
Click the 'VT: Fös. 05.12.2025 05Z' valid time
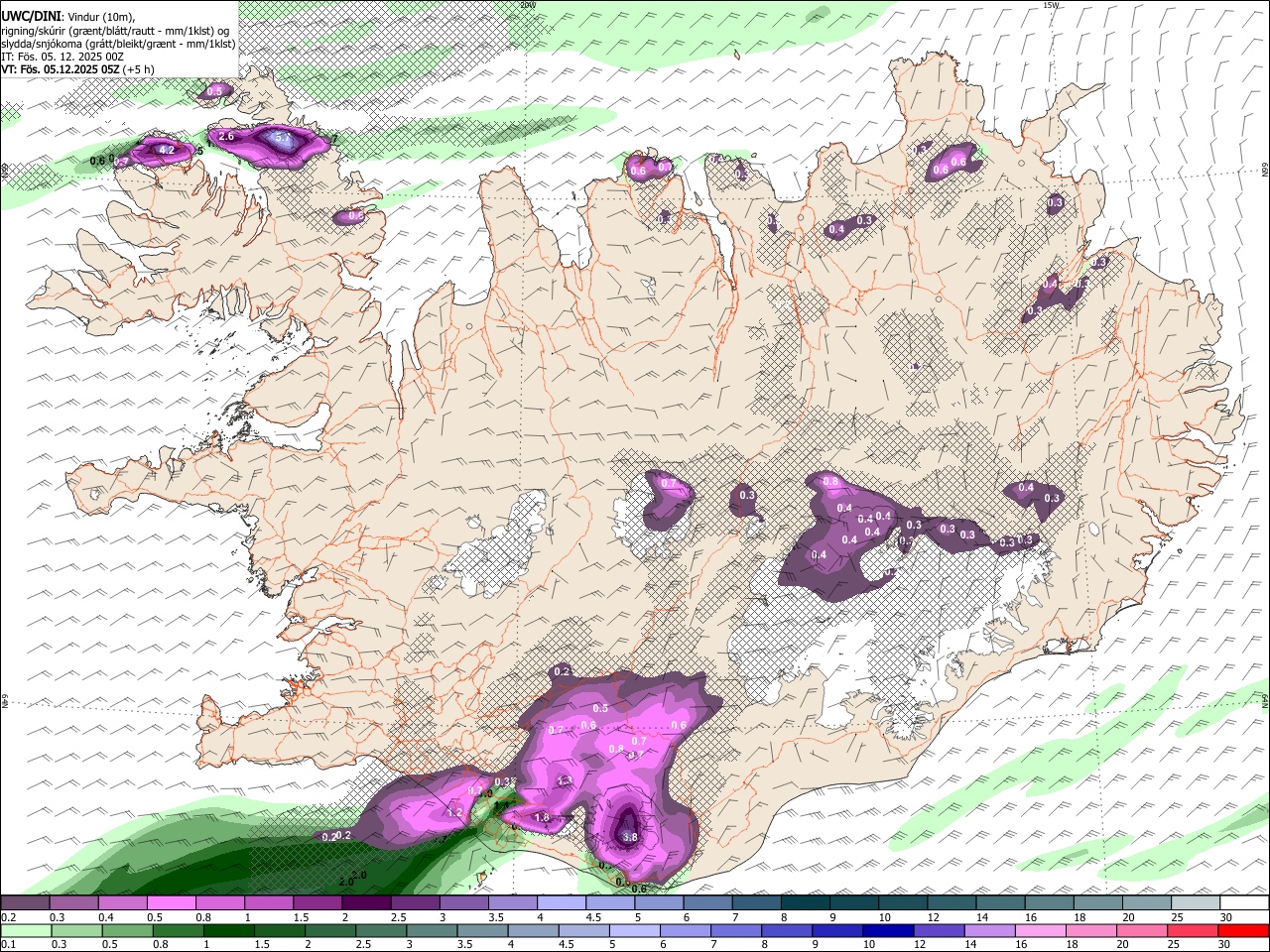coord(61,70)
